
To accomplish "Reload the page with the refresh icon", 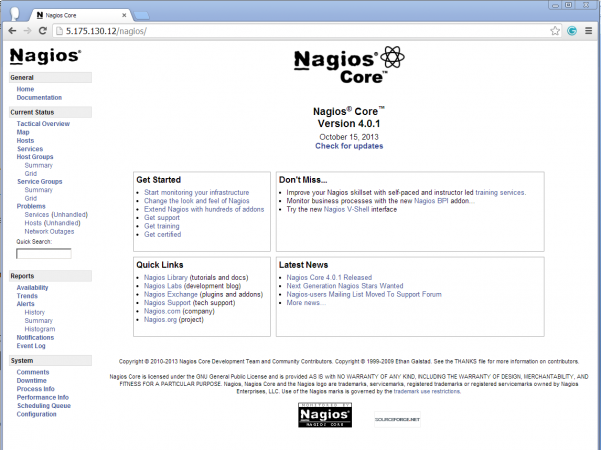I will coord(43,31).
